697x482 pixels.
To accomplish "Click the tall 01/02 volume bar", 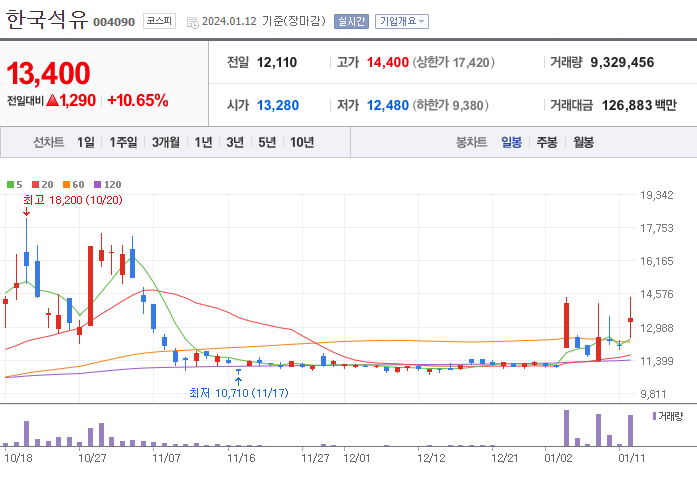I will (566, 428).
